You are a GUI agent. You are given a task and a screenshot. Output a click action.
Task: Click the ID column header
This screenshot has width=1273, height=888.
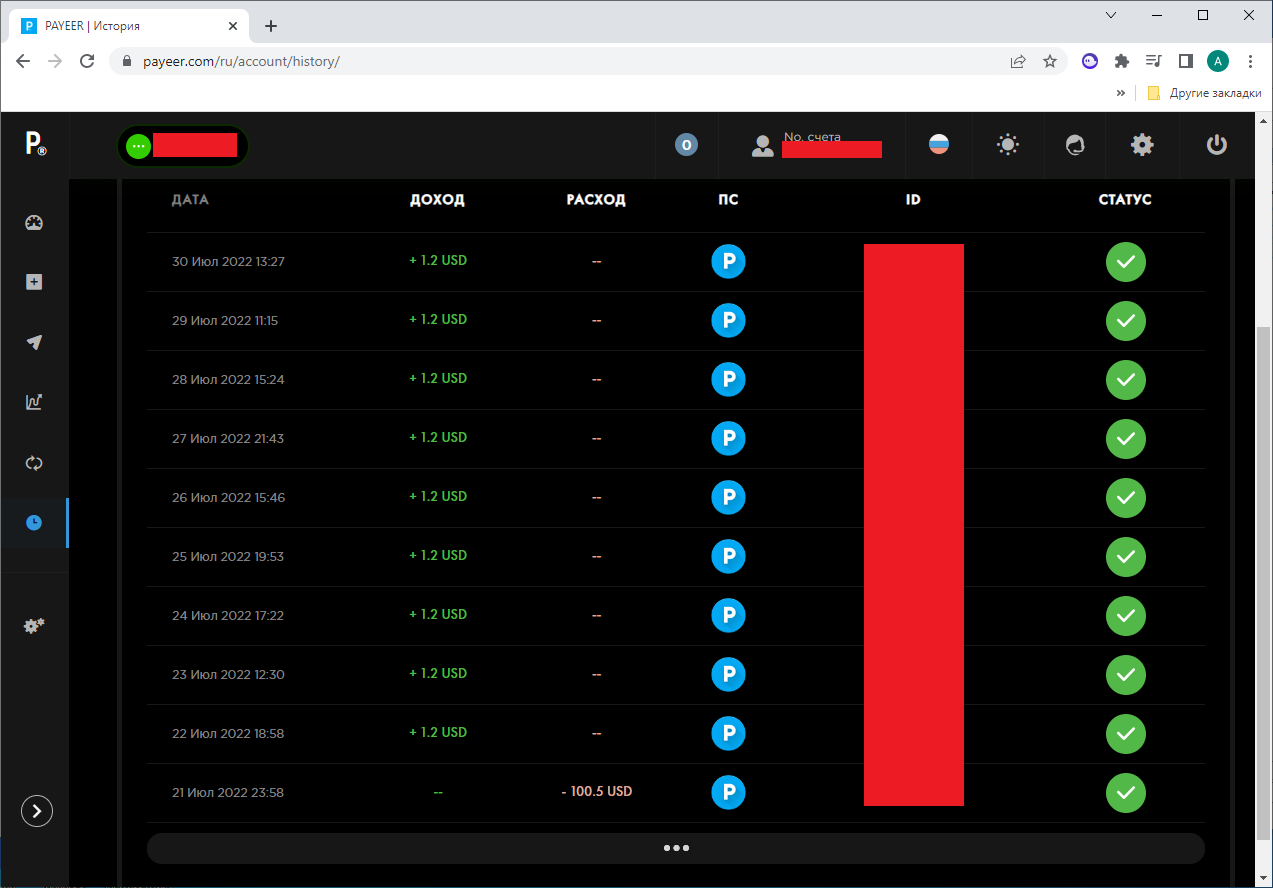(x=913, y=200)
